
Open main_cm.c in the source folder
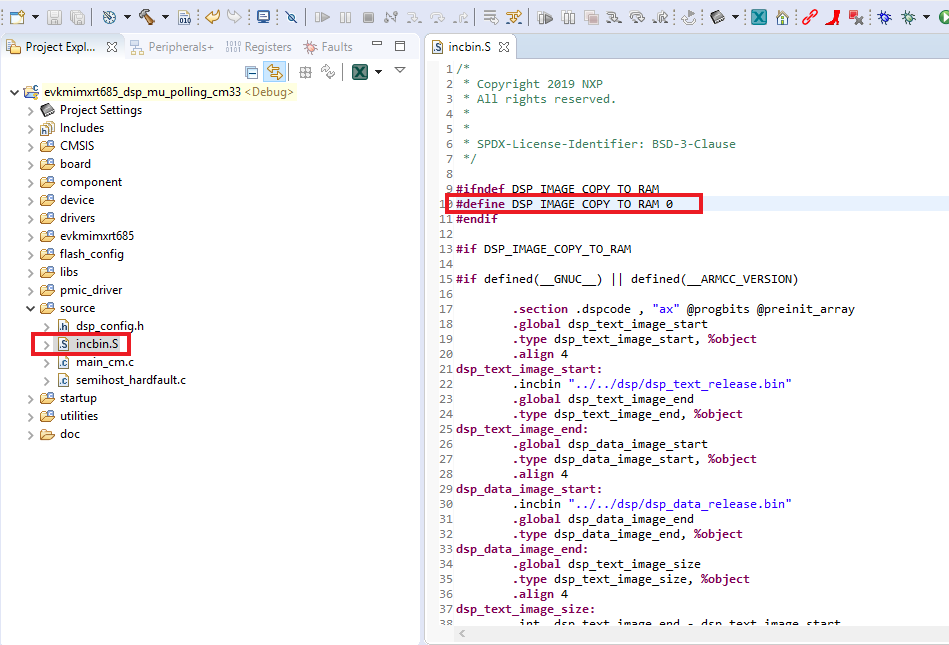point(104,362)
